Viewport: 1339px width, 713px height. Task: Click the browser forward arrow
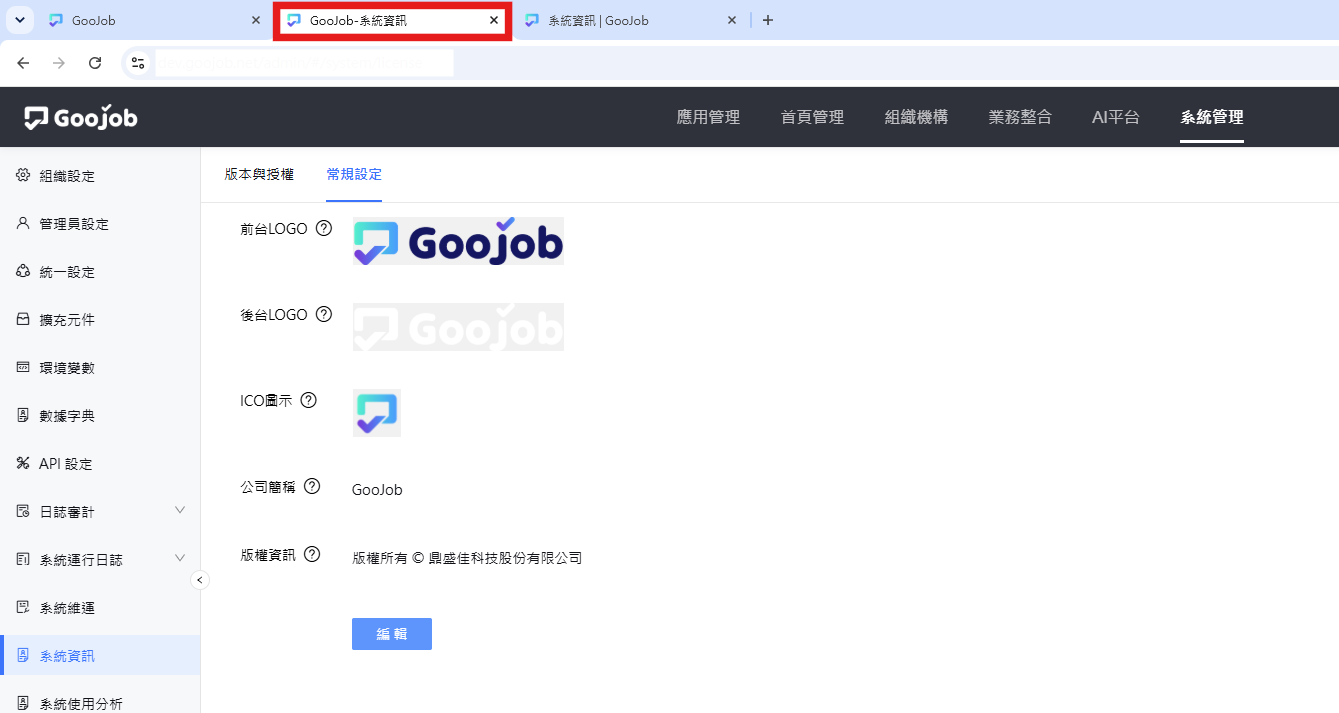click(59, 63)
